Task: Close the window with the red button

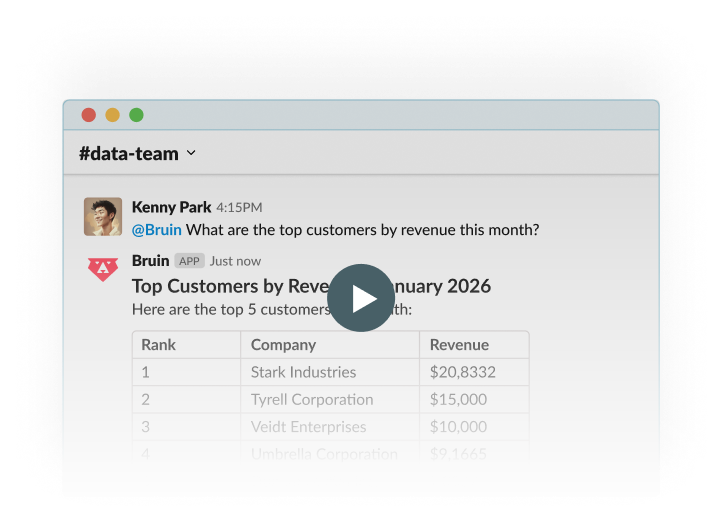Action: tap(89, 115)
